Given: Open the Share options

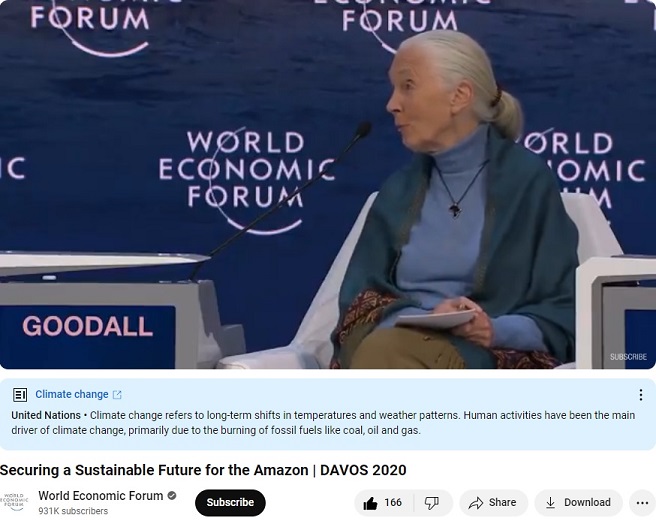Looking at the screenshot, I should tap(493, 503).
